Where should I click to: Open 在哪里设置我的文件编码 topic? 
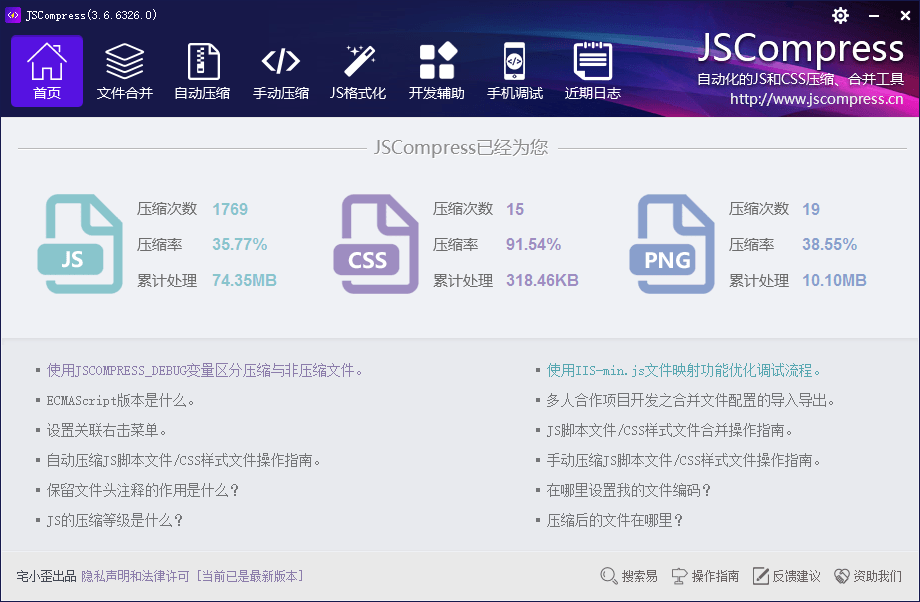point(628,491)
